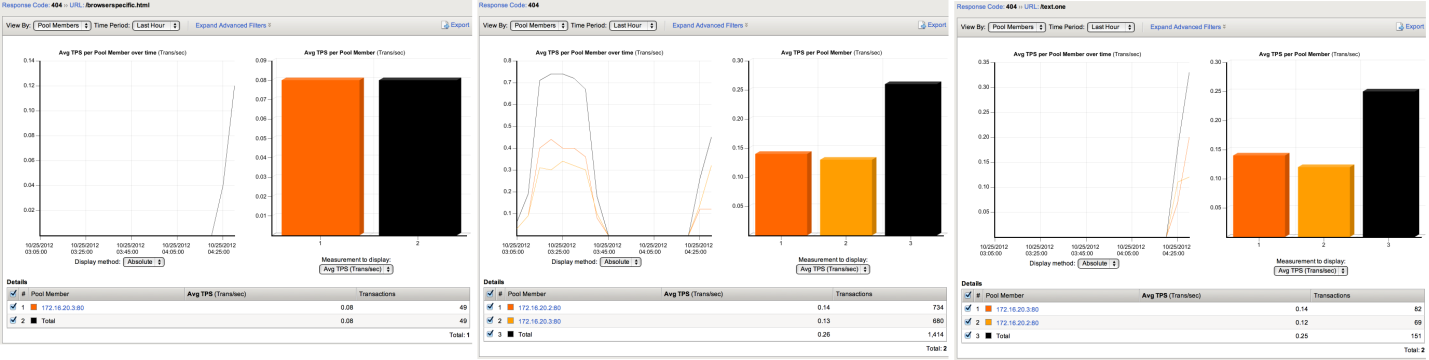This screenshot has width=1429, height=360.
Task: Open Time Period dropdown in /text.one panel
Action: point(1110,27)
